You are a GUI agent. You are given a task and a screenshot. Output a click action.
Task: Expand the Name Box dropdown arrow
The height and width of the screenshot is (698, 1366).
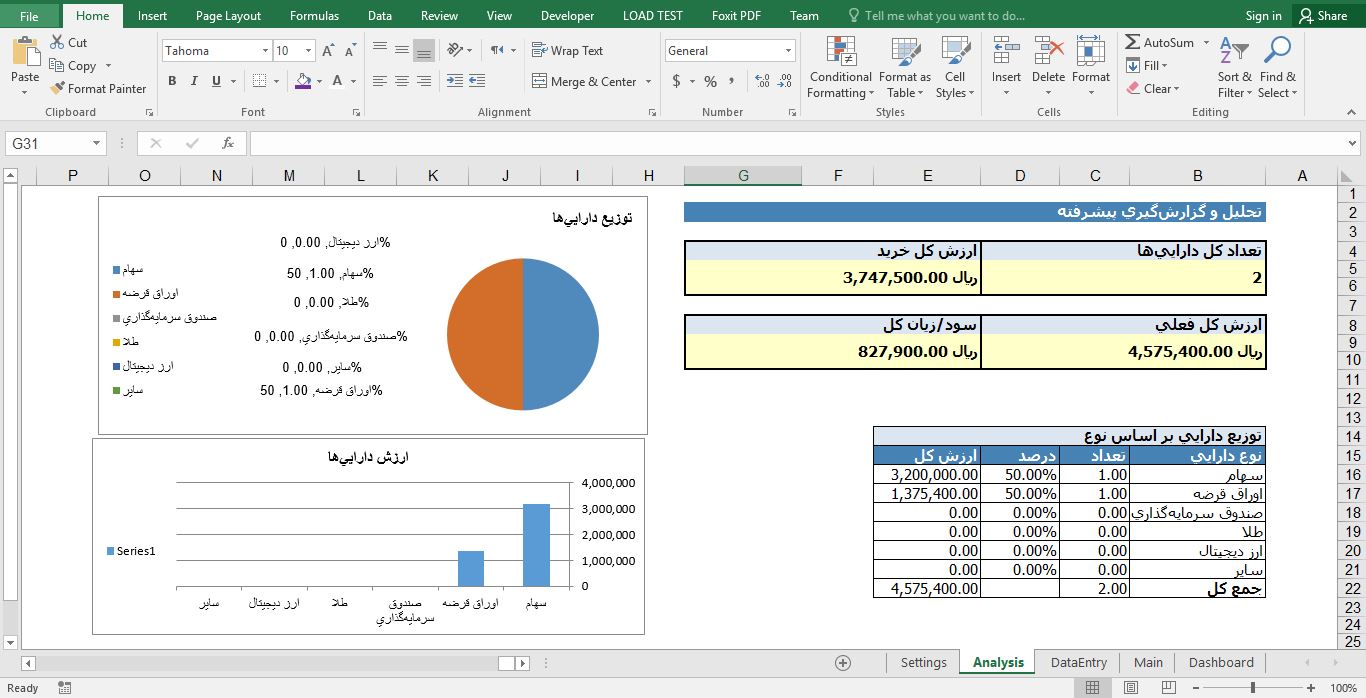pos(96,144)
